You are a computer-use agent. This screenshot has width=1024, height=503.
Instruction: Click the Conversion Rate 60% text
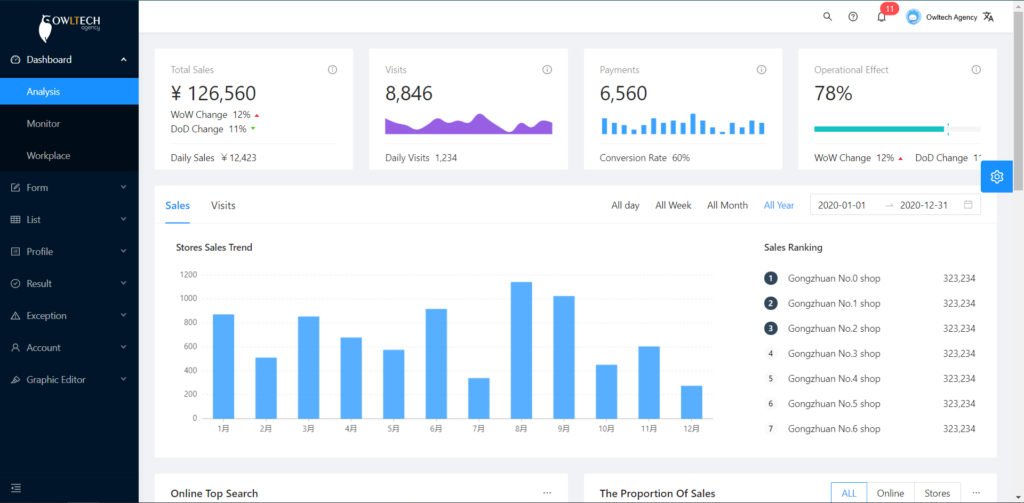click(x=645, y=157)
